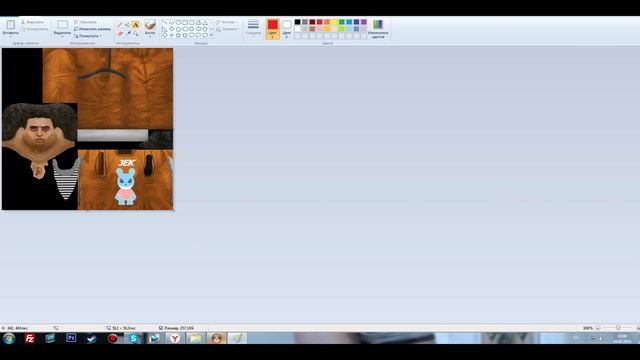Select the Pencil tool
The width and height of the screenshot is (640, 360).
[x=120, y=24]
